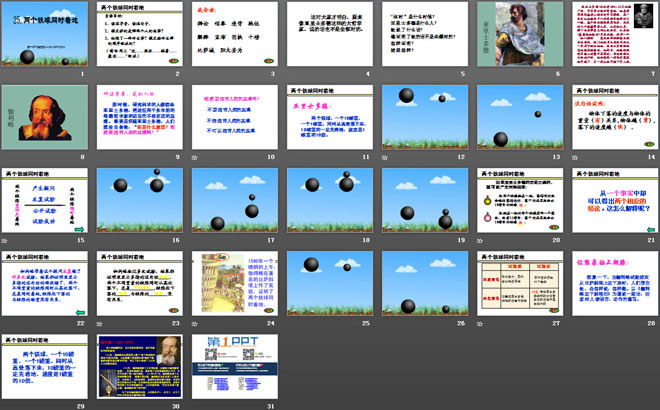Click the animation star icon under slide 20
Image resolution: width=660 pixels, height=410 pixels.
click(x=480, y=240)
